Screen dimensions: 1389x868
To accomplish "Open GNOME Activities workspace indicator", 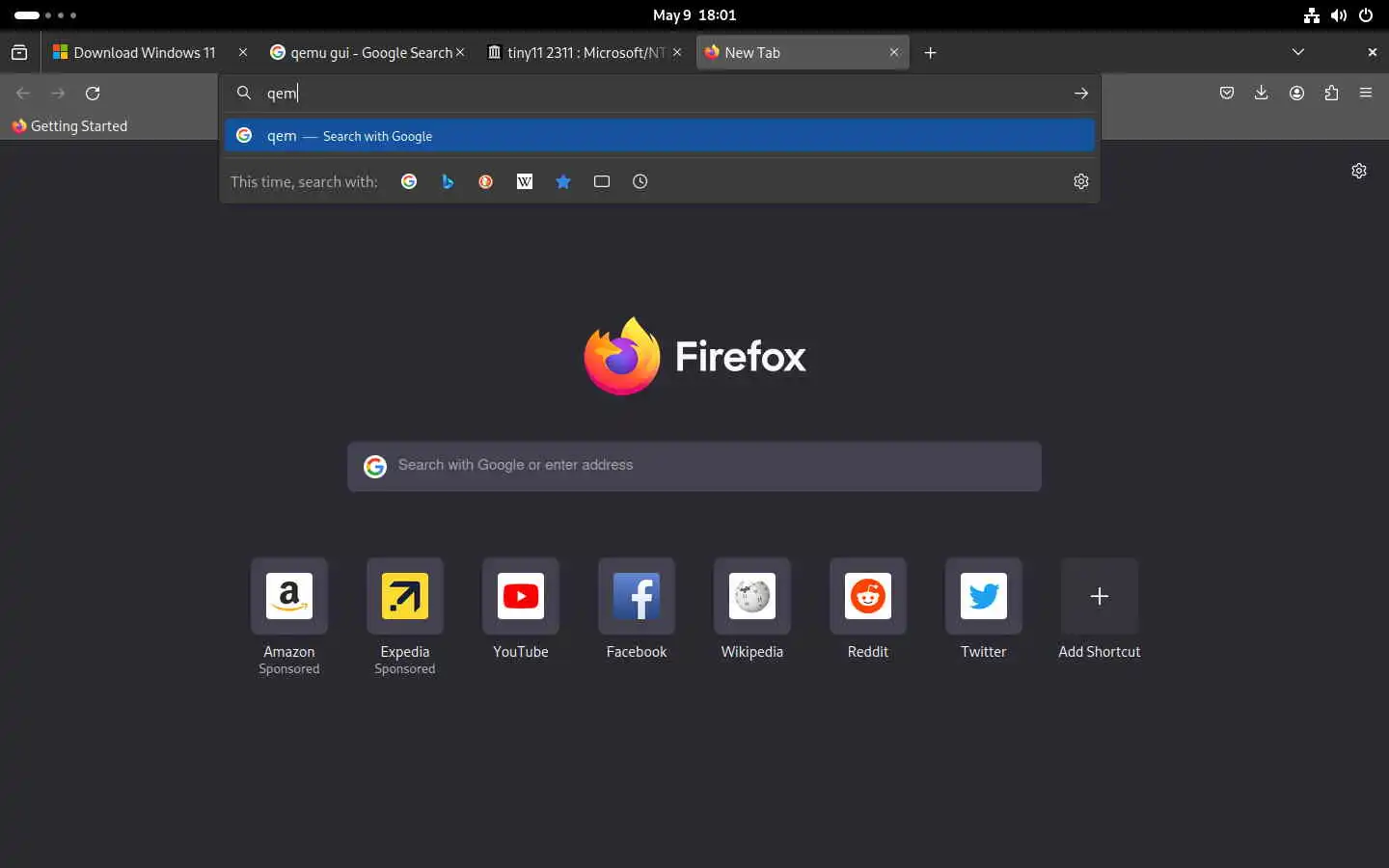I will click(x=45, y=15).
